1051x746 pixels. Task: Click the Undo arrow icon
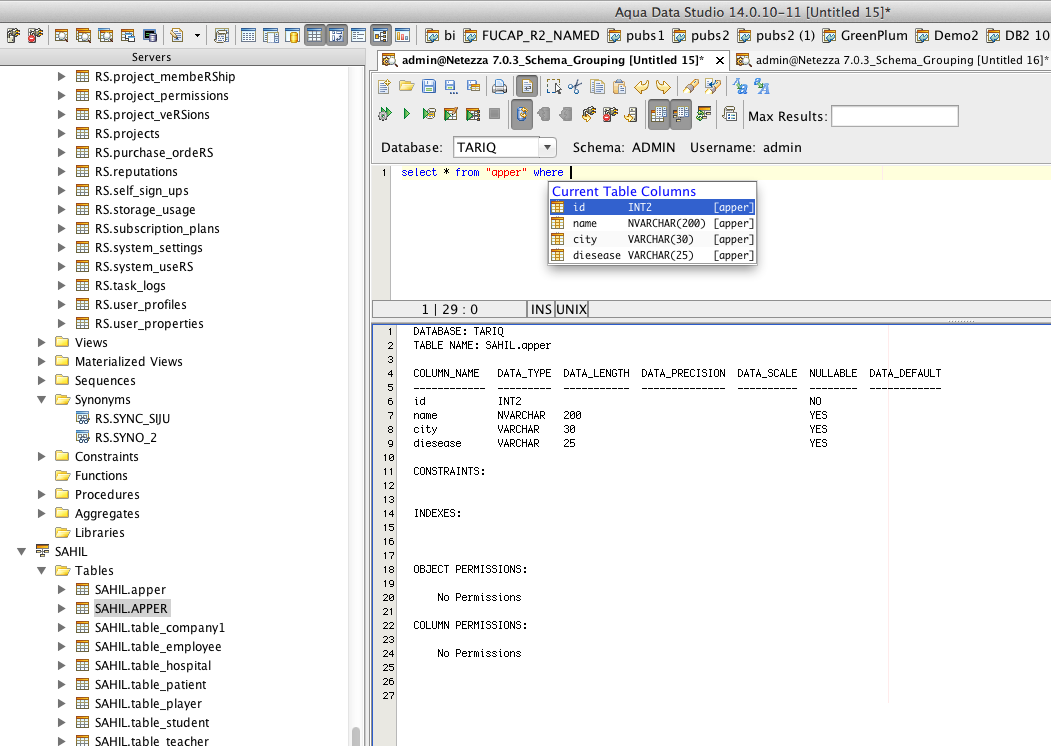tap(641, 87)
